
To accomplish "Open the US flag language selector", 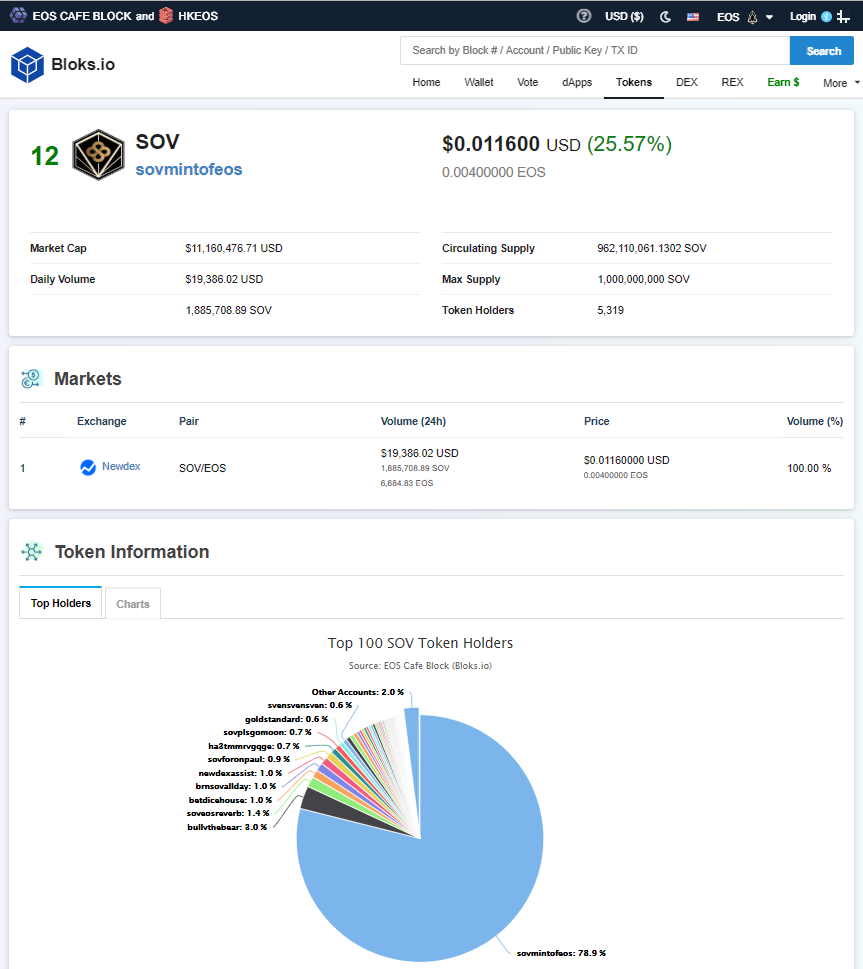I will 693,16.
